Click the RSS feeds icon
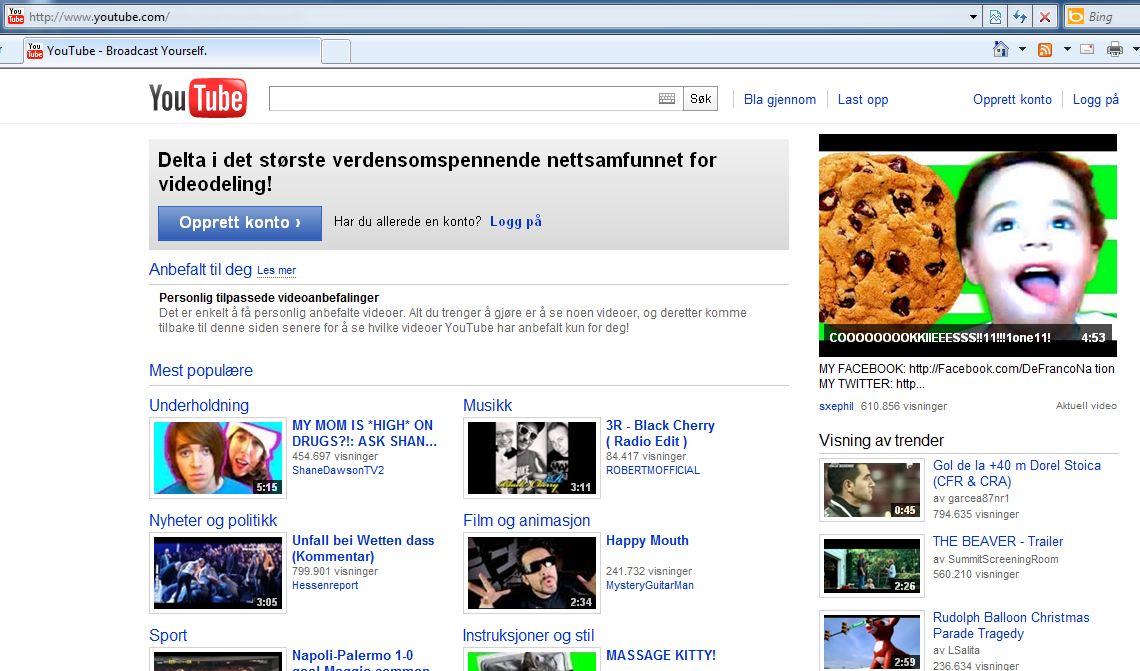The height and width of the screenshot is (671, 1140). [1045, 49]
